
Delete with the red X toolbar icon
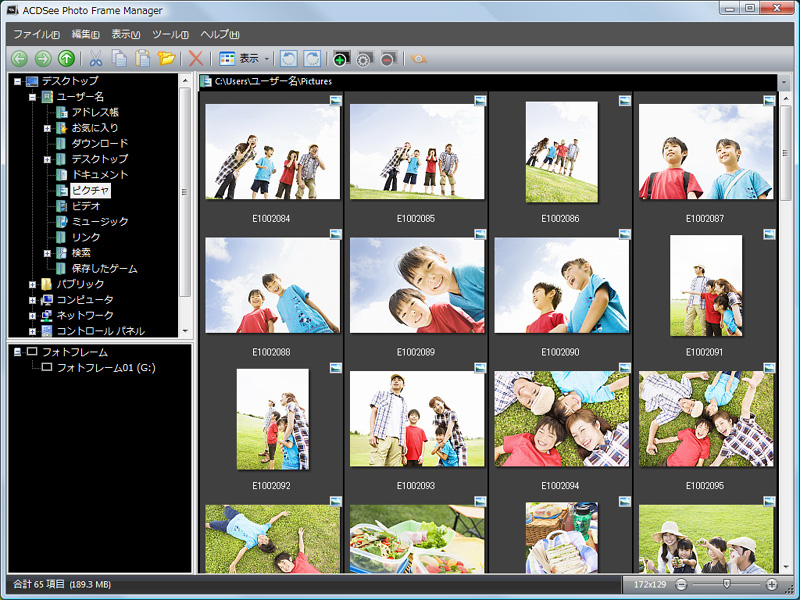[194, 58]
